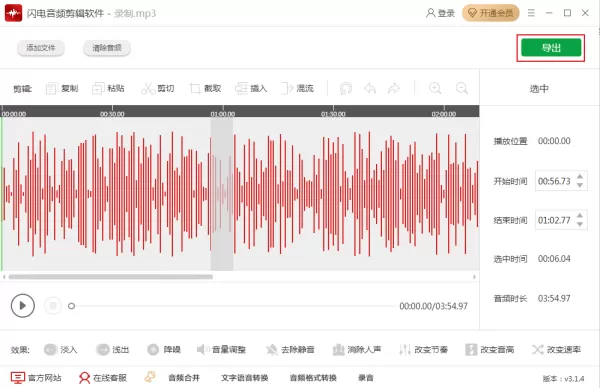Screen dimensions: 600x388
Task: Select the 粘贴 paste tool
Action: click(x=108, y=88)
